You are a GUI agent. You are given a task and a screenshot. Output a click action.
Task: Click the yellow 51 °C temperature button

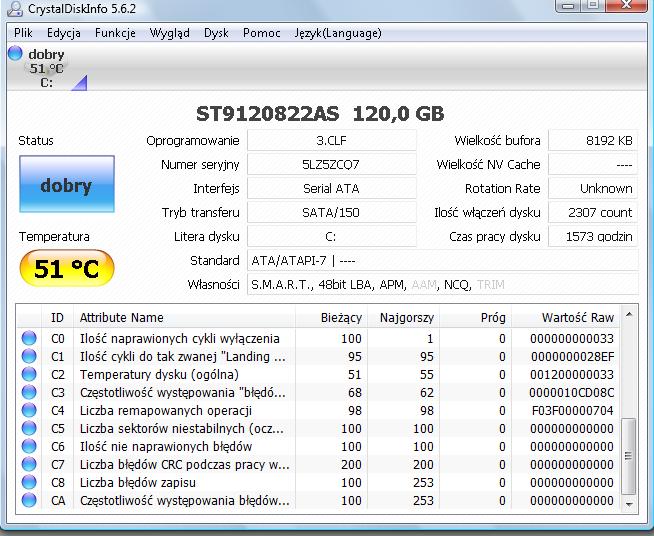[x=67, y=268]
